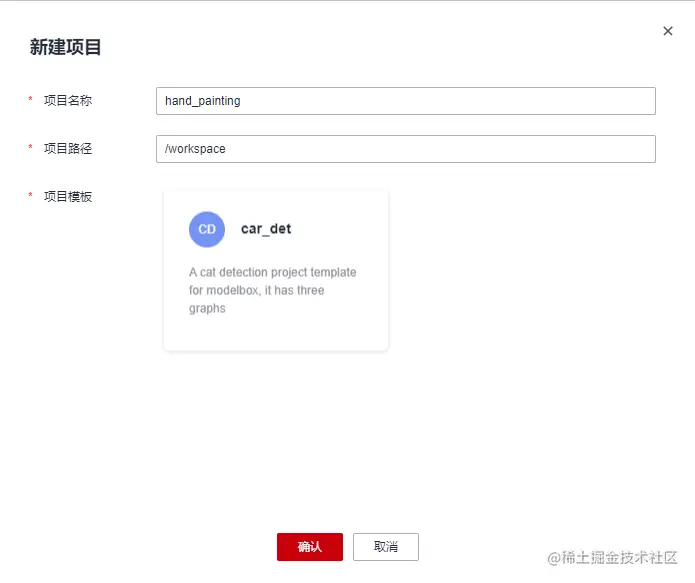
Task: Select the car_det project template card
Action: (x=276, y=270)
